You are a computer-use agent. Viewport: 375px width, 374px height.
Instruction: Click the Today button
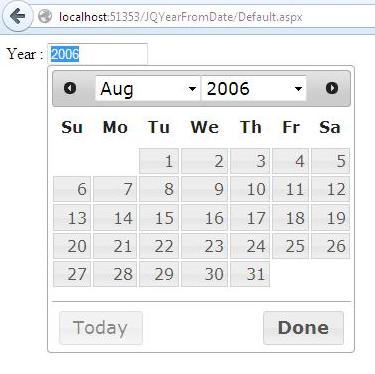coord(101,328)
